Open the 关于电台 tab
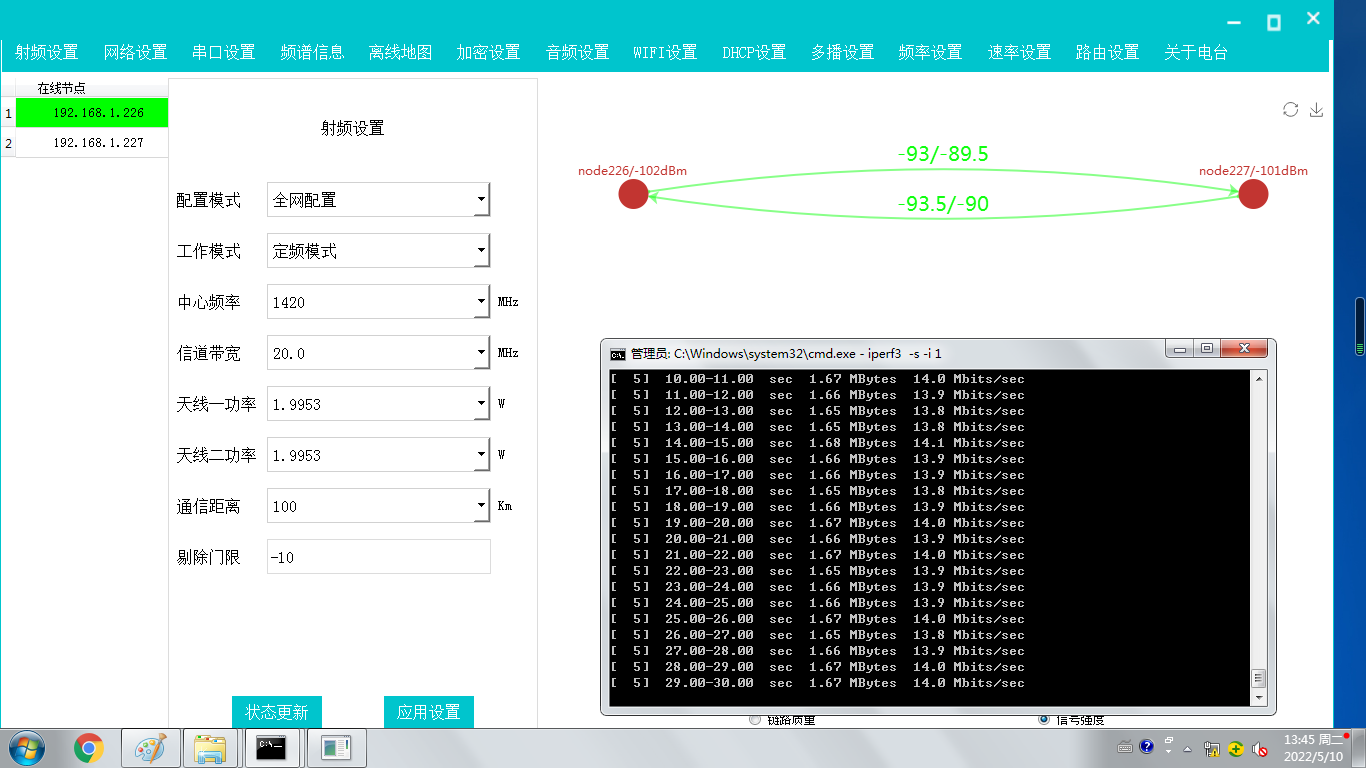Viewport: 1366px width, 768px height. (1196, 53)
